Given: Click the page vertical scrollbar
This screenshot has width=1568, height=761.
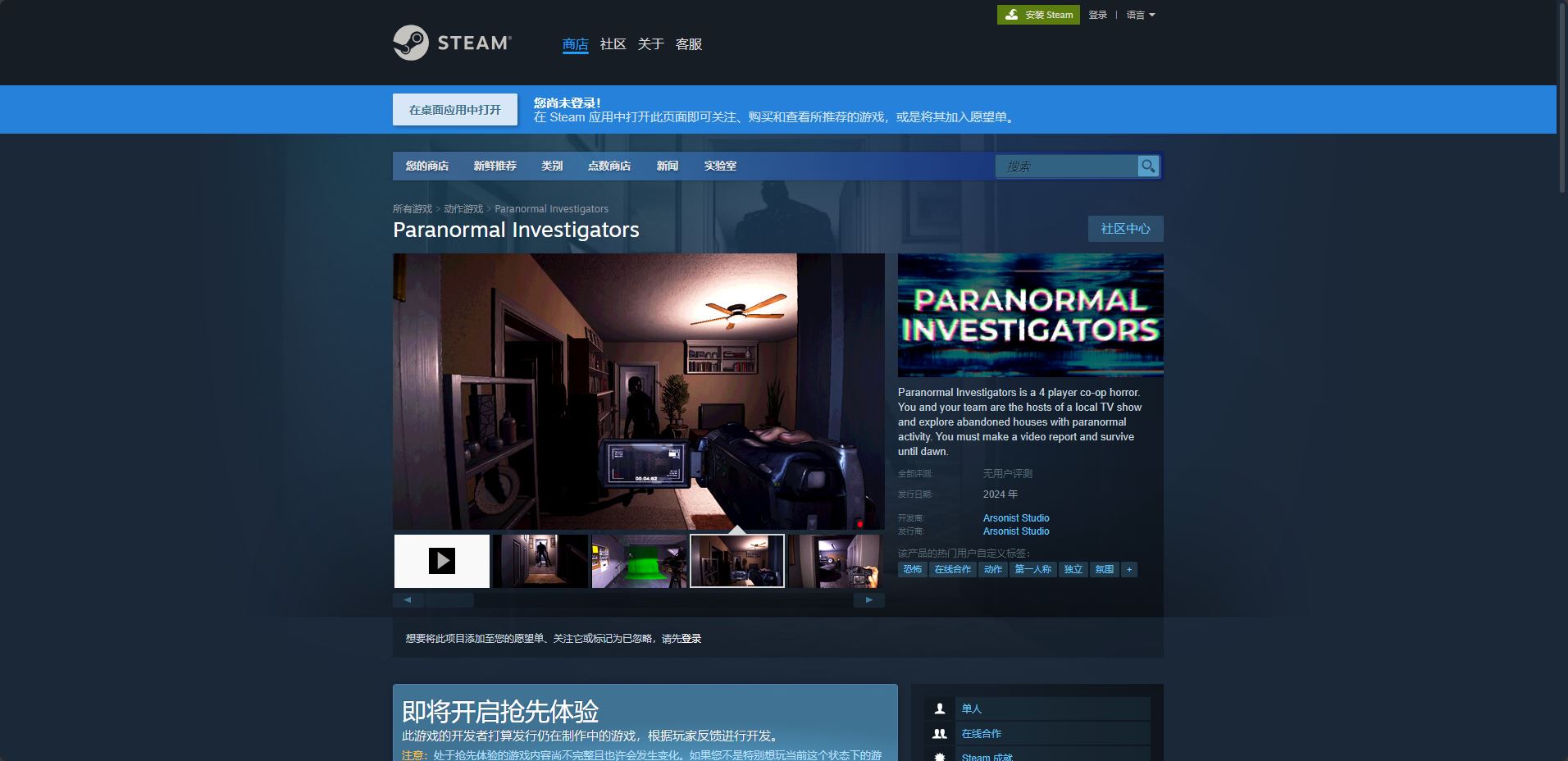Looking at the screenshot, I should point(1562,98).
